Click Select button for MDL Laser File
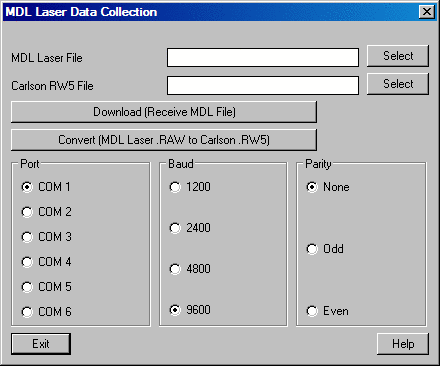The image size is (440, 366). pos(398,56)
